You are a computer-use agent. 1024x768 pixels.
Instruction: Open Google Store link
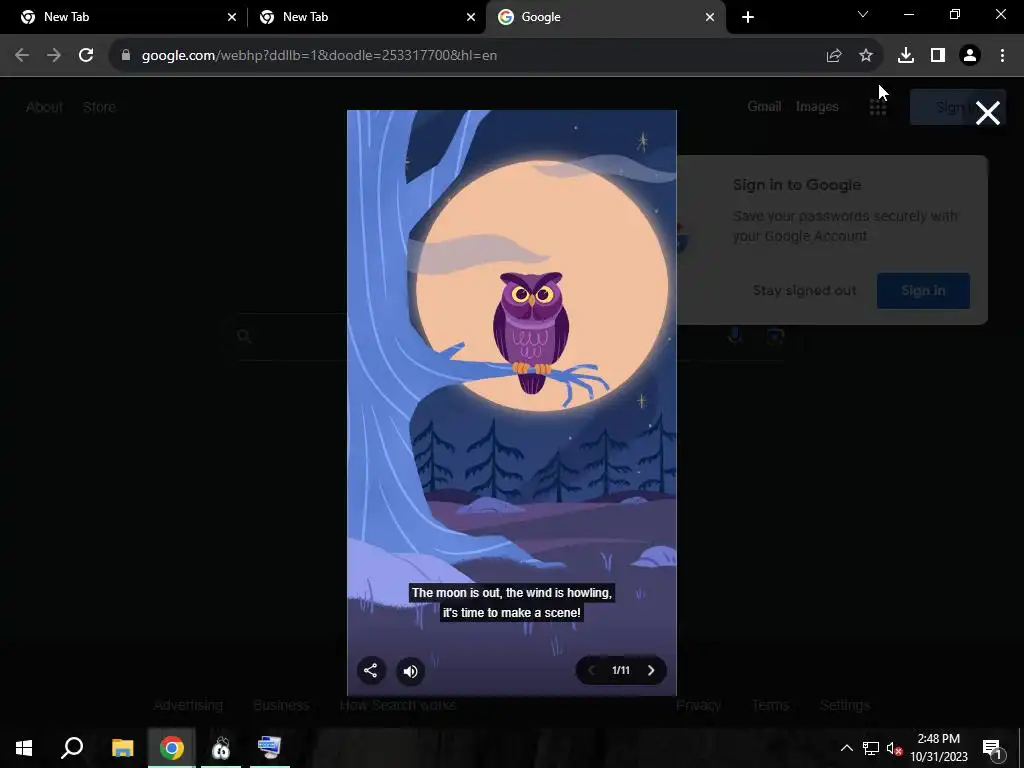(99, 107)
